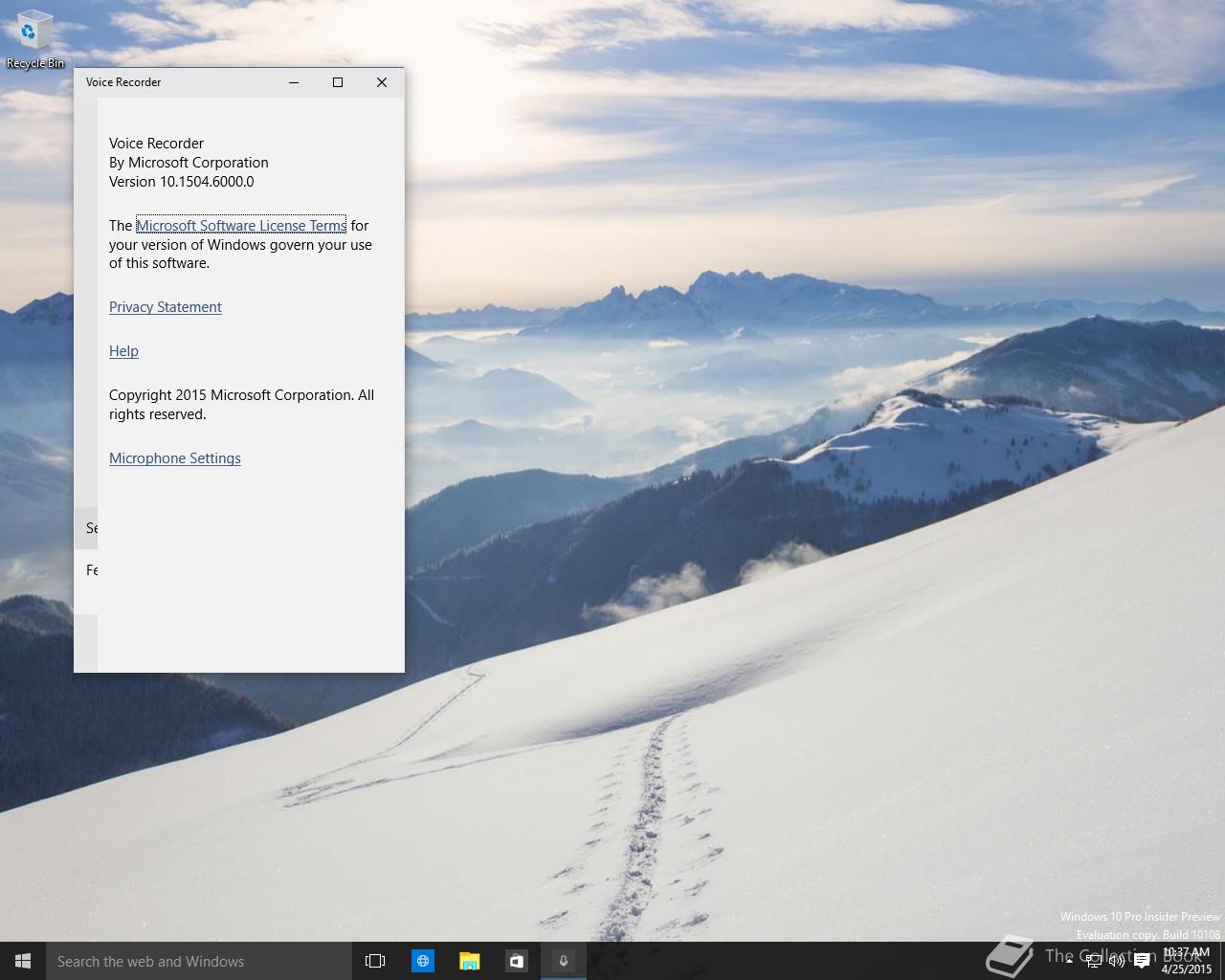
Task: Click the Version 10.1504.6000.0 text
Action: point(182,182)
